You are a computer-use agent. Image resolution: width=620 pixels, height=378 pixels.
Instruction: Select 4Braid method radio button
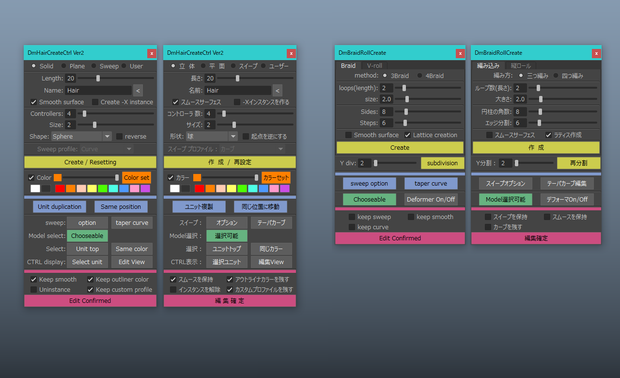pos(420,76)
